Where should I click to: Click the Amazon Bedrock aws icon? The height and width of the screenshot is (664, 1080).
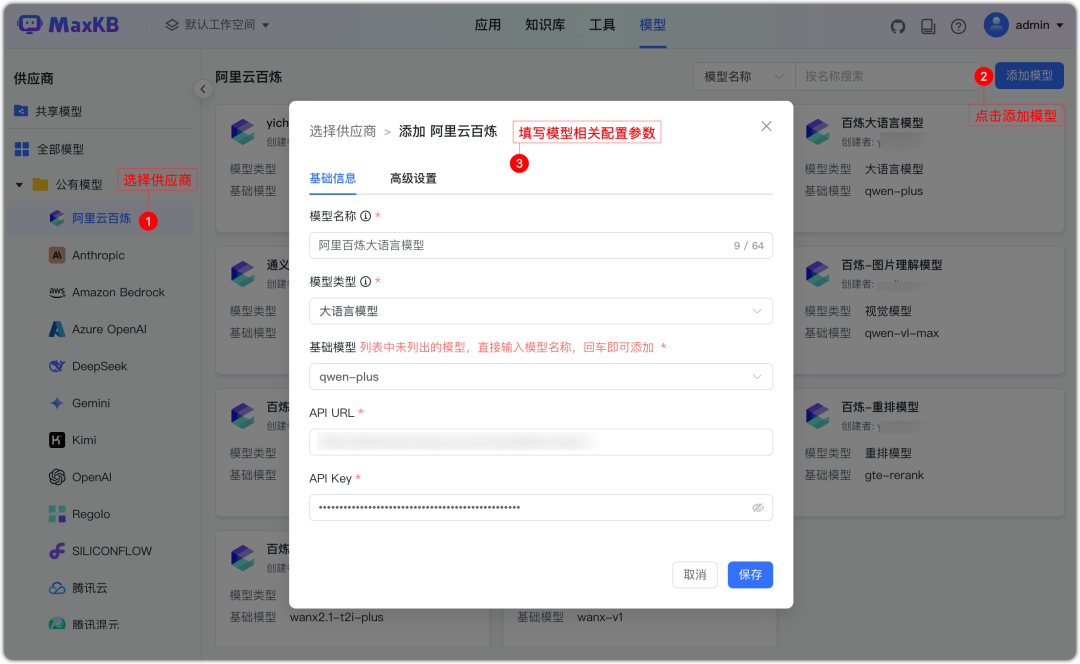tap(57, 292)
